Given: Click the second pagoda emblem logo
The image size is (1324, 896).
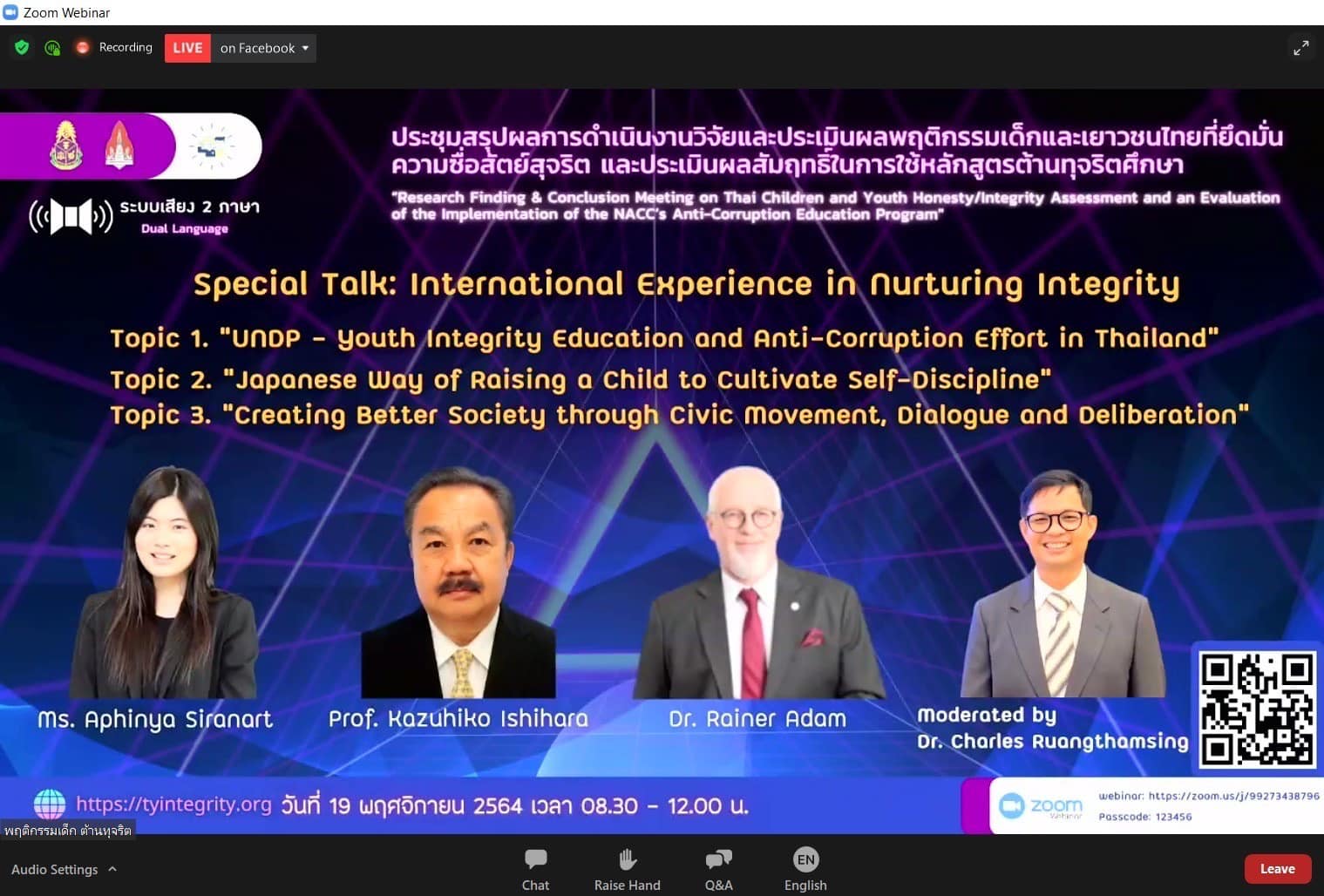Looking at the screenshot, I should pos(119,145).
